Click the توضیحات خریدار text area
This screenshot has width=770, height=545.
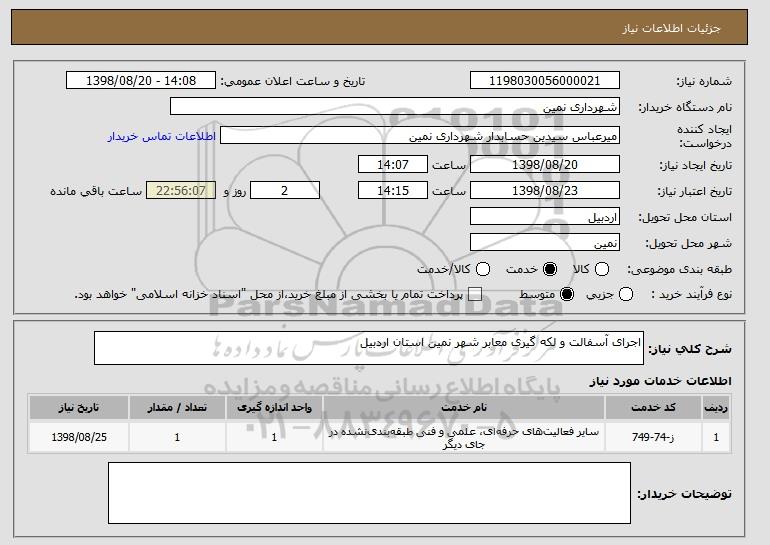pos(369,493)
